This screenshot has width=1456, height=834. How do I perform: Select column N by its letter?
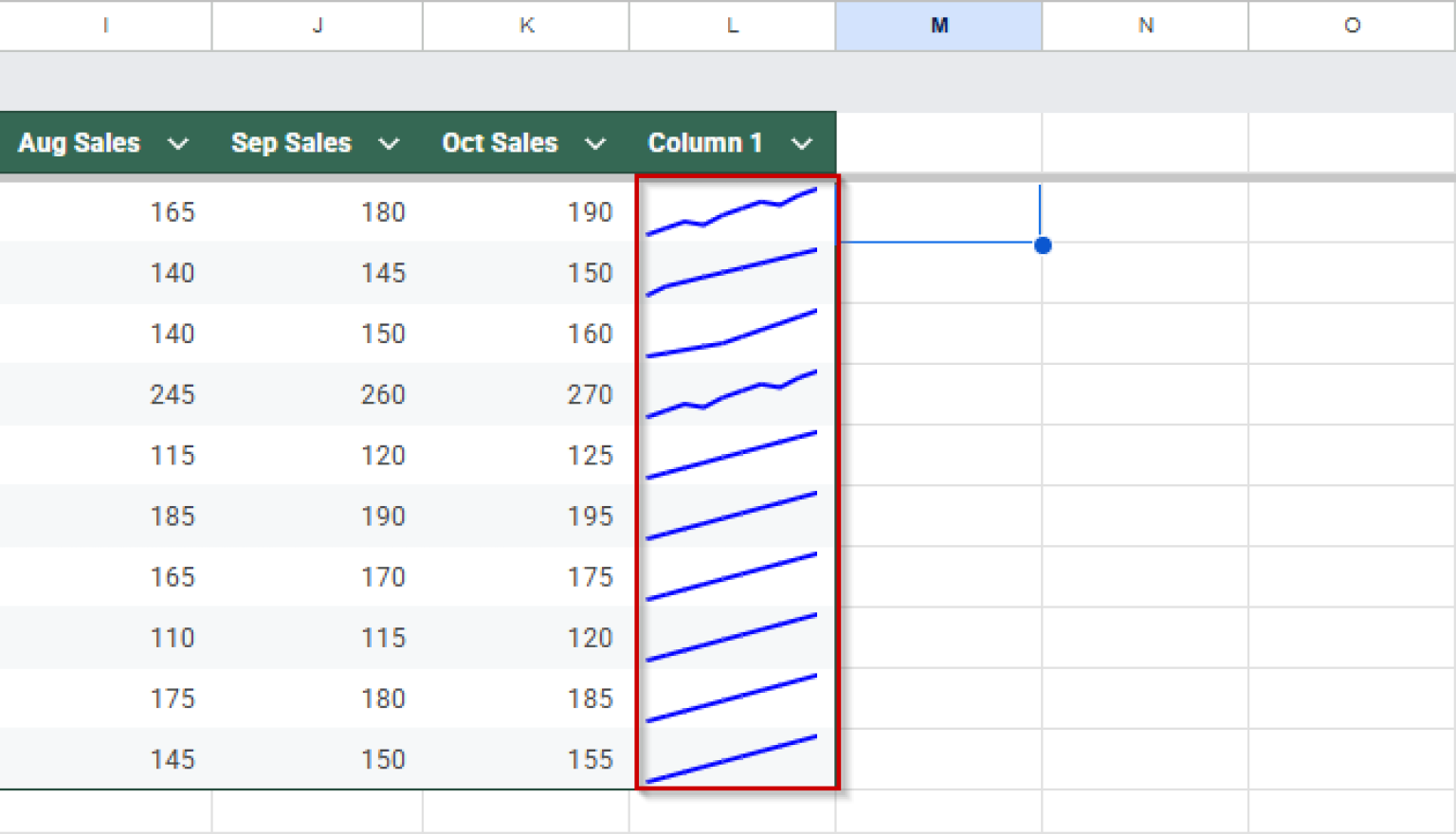tap(1145, 26)
